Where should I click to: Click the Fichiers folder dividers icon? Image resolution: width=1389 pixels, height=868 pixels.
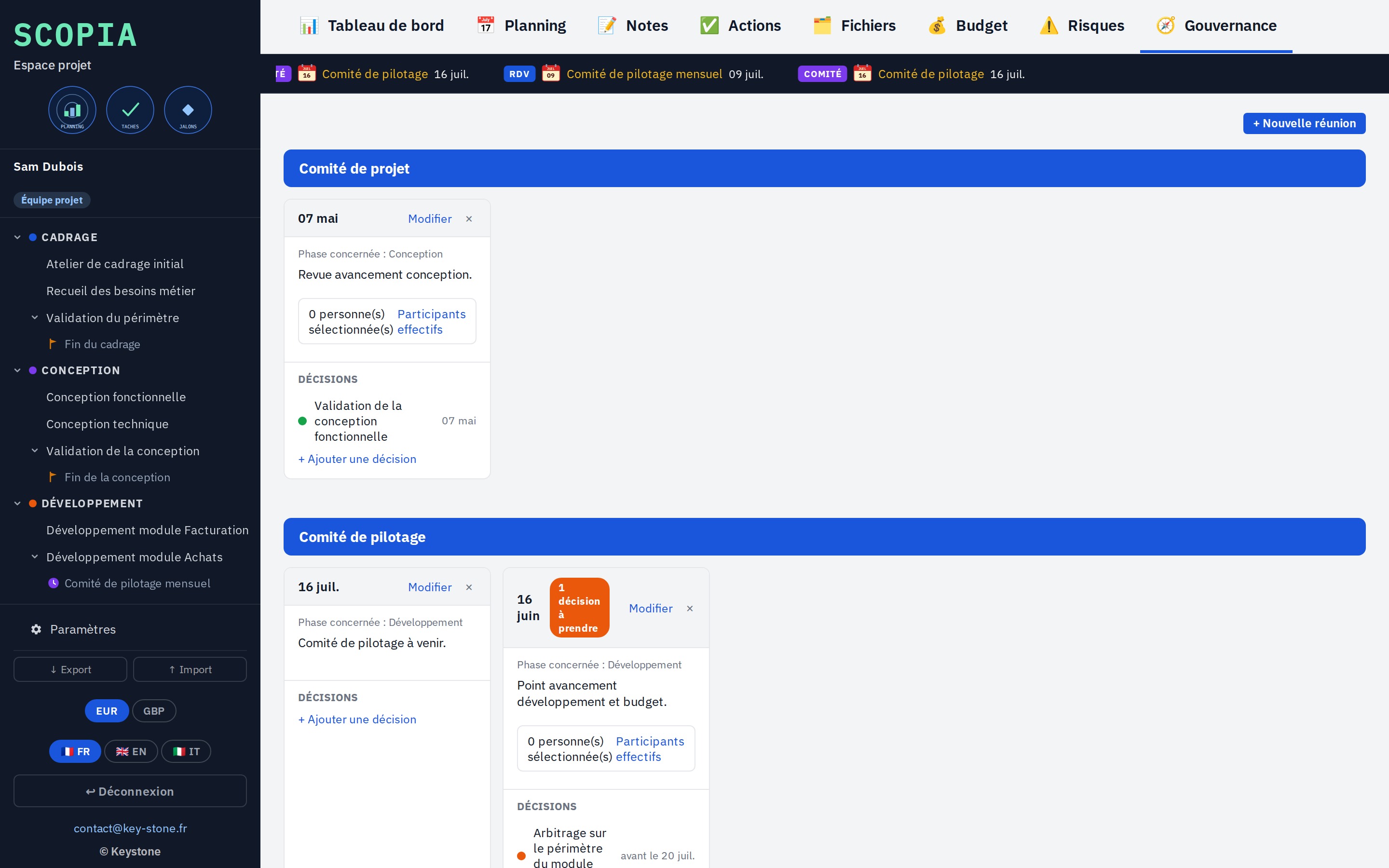tap(822, 26)
